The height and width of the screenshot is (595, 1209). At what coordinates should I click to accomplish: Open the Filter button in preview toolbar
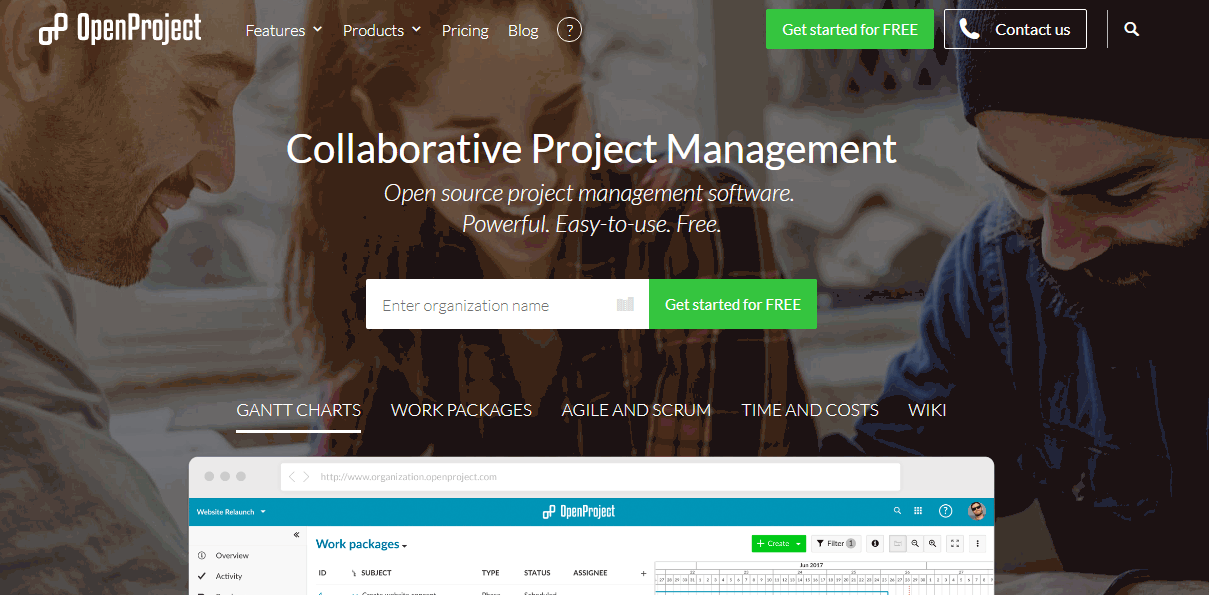(x=835, y=543)
